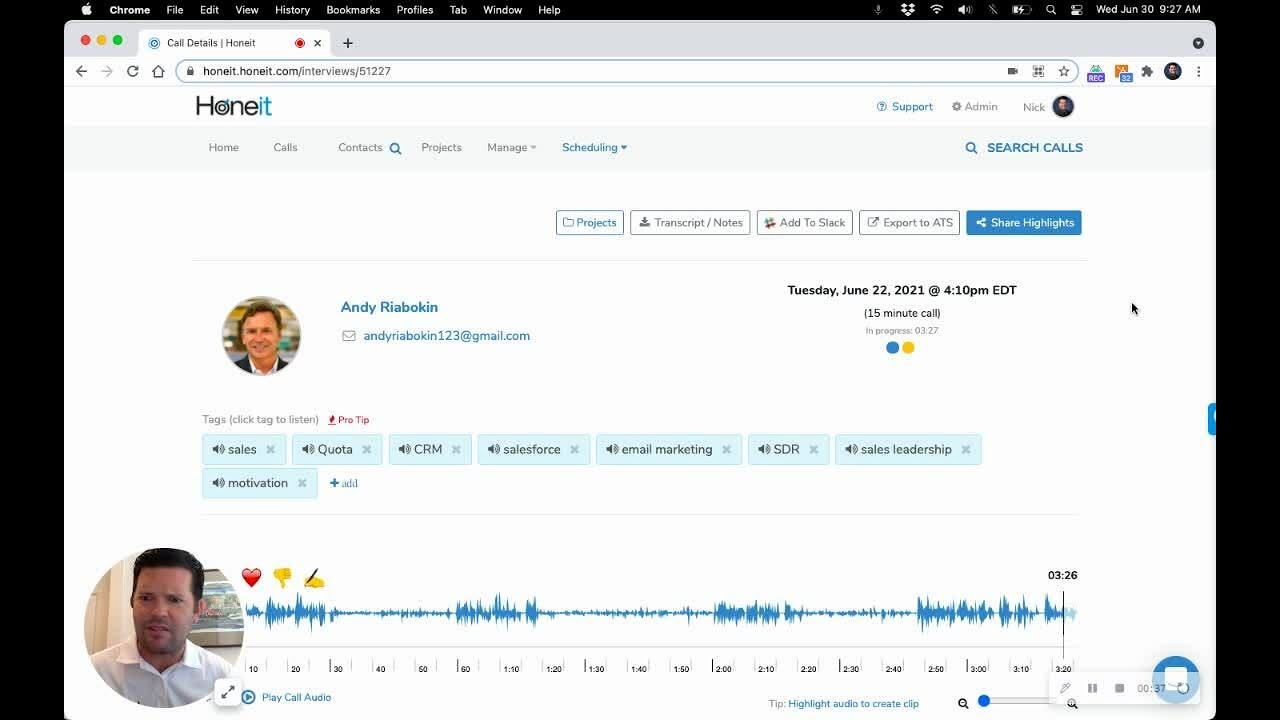Open the SEARCH CALLS link
The width and height of the screenshot is (1280, 720).
click(x=1024, y=148)
